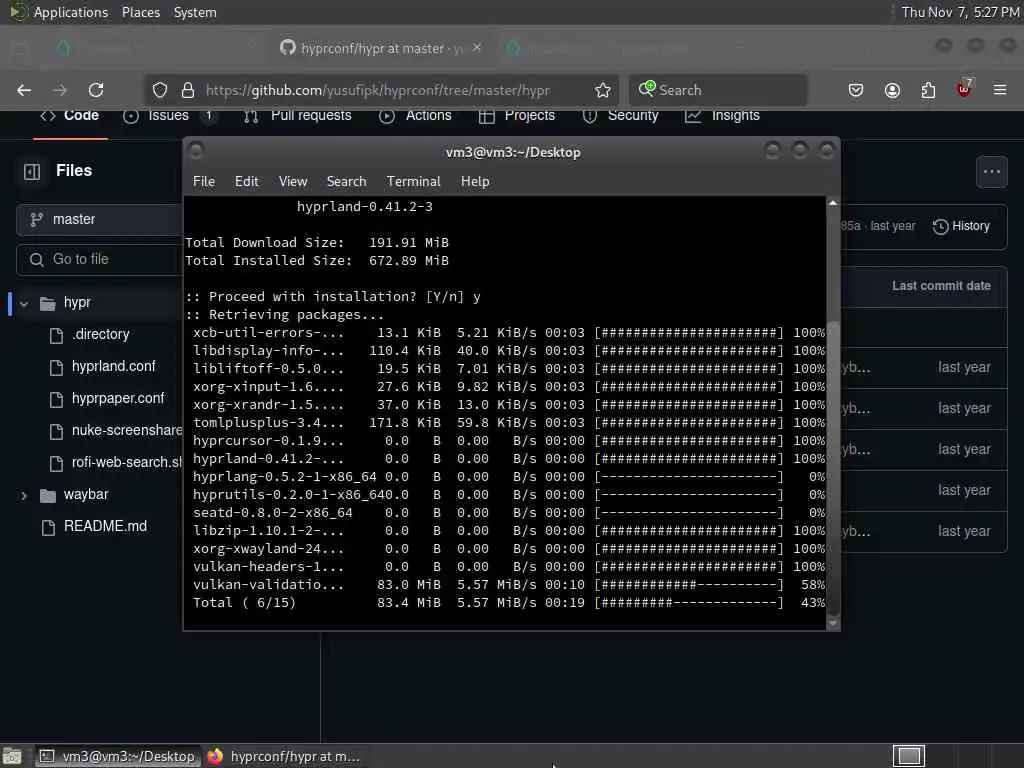1024x768 pixels.
Task: Click the .directory file icon
Action: tap(57, 335)
